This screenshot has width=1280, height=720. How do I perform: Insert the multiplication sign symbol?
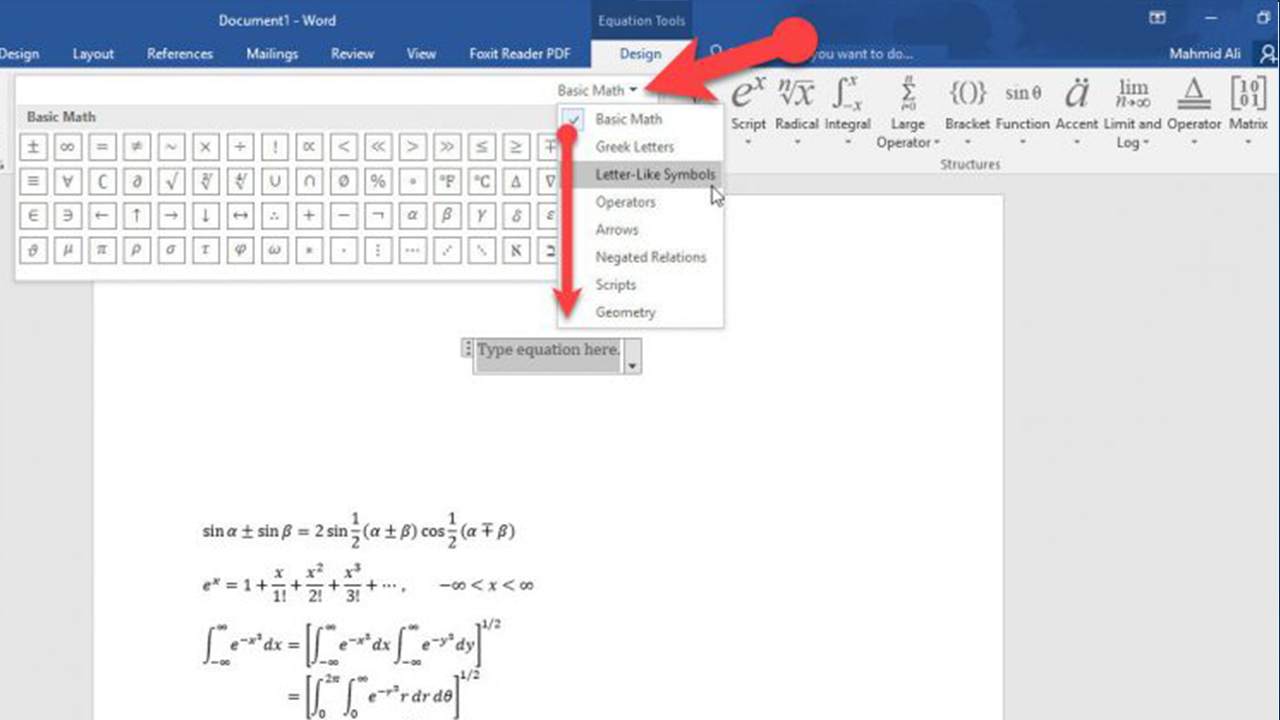[x=205, y=147]
